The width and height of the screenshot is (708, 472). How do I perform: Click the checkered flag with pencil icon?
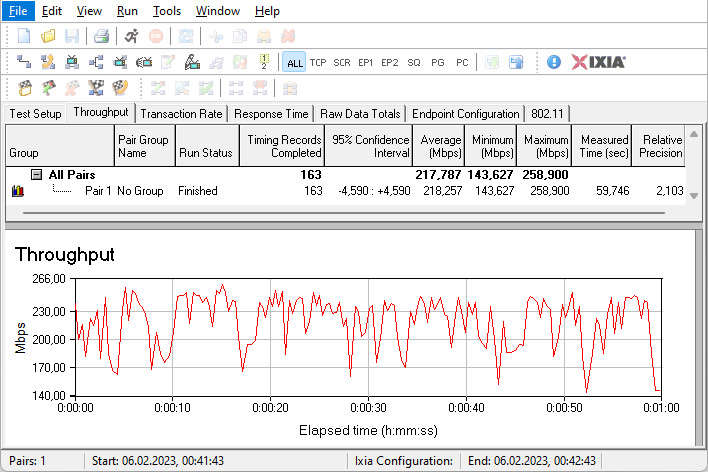pos(49,88)
